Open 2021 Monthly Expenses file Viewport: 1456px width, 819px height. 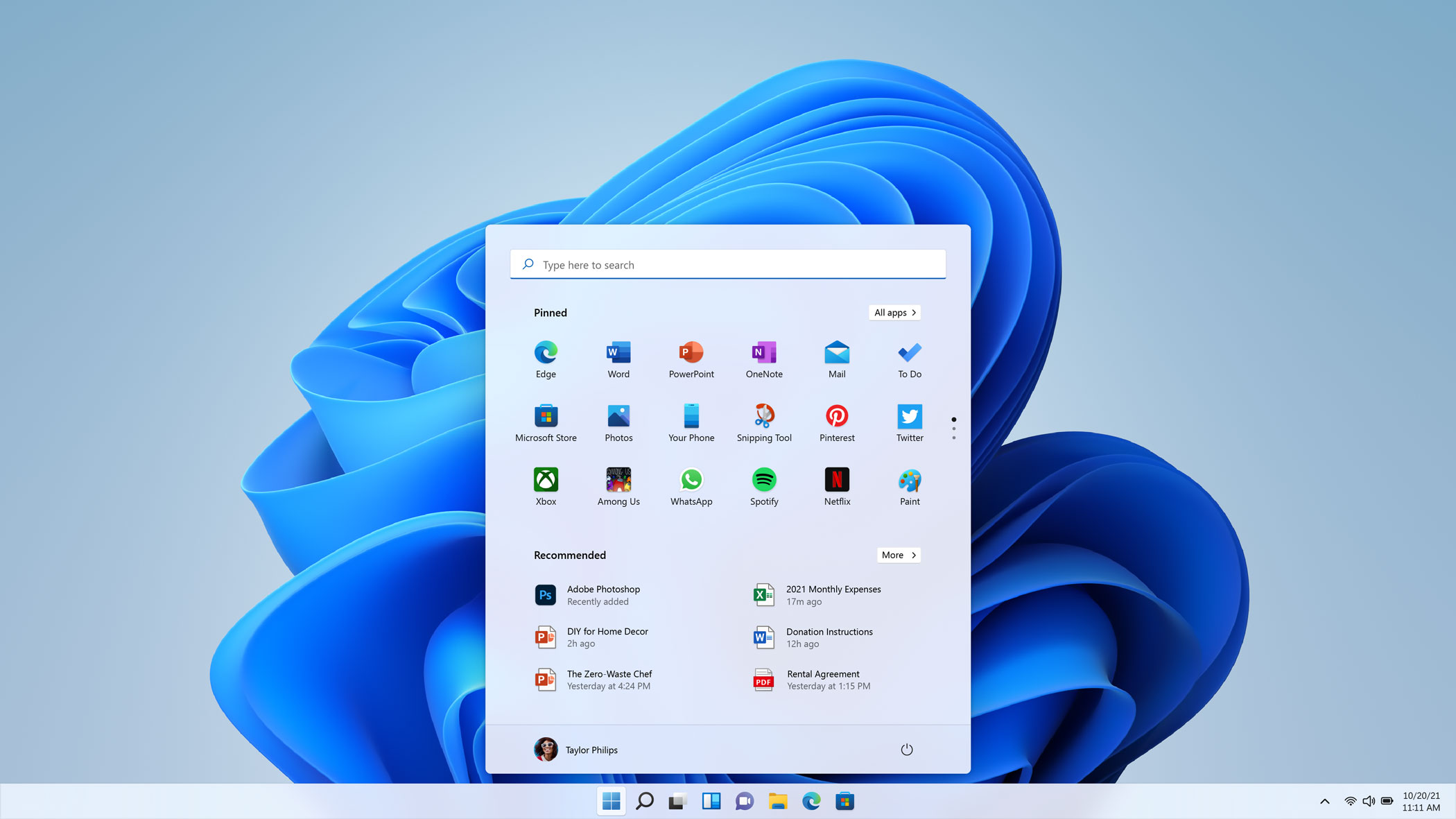pos(833,594)
